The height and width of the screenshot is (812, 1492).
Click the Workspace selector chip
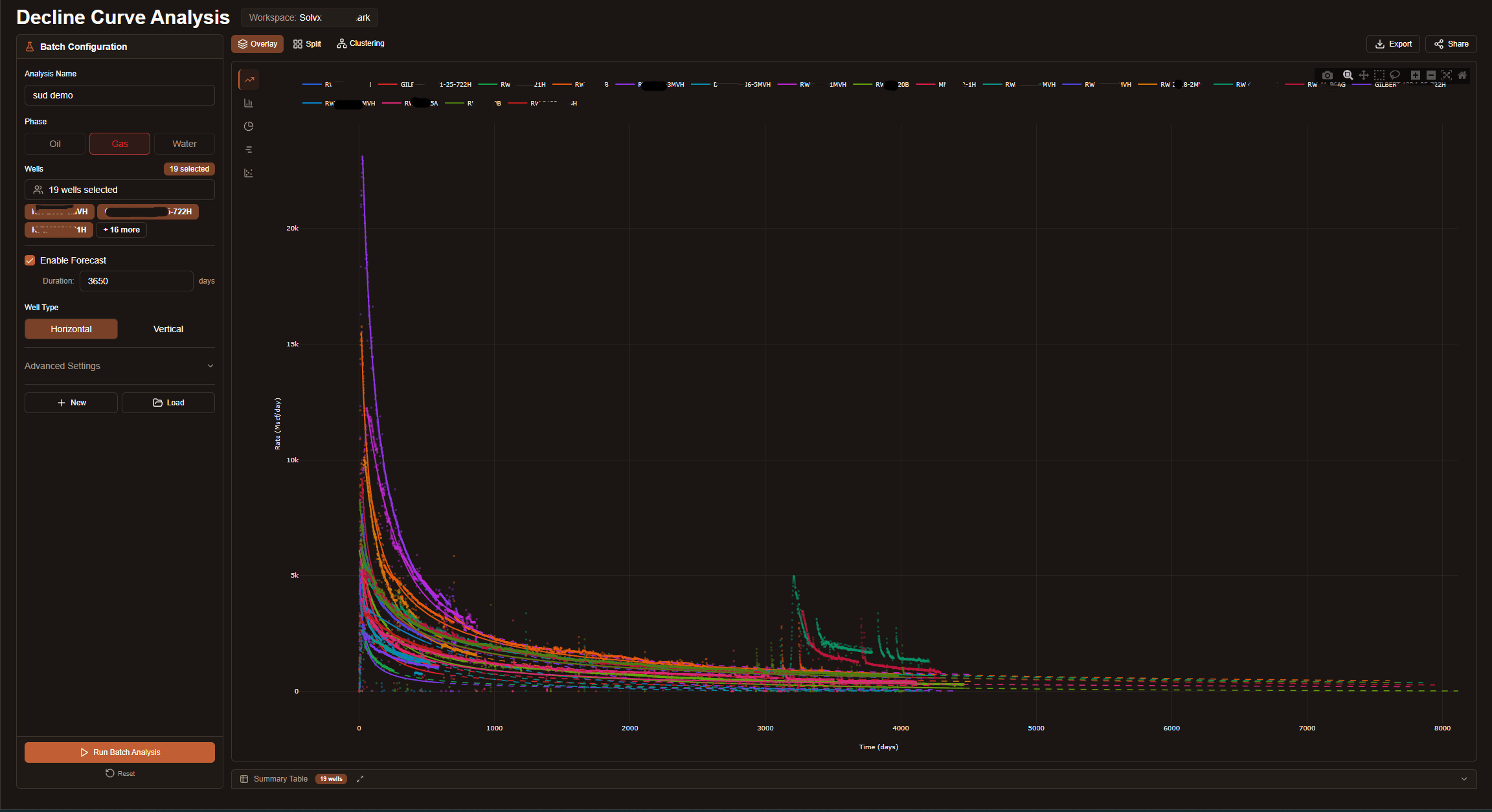309,17
